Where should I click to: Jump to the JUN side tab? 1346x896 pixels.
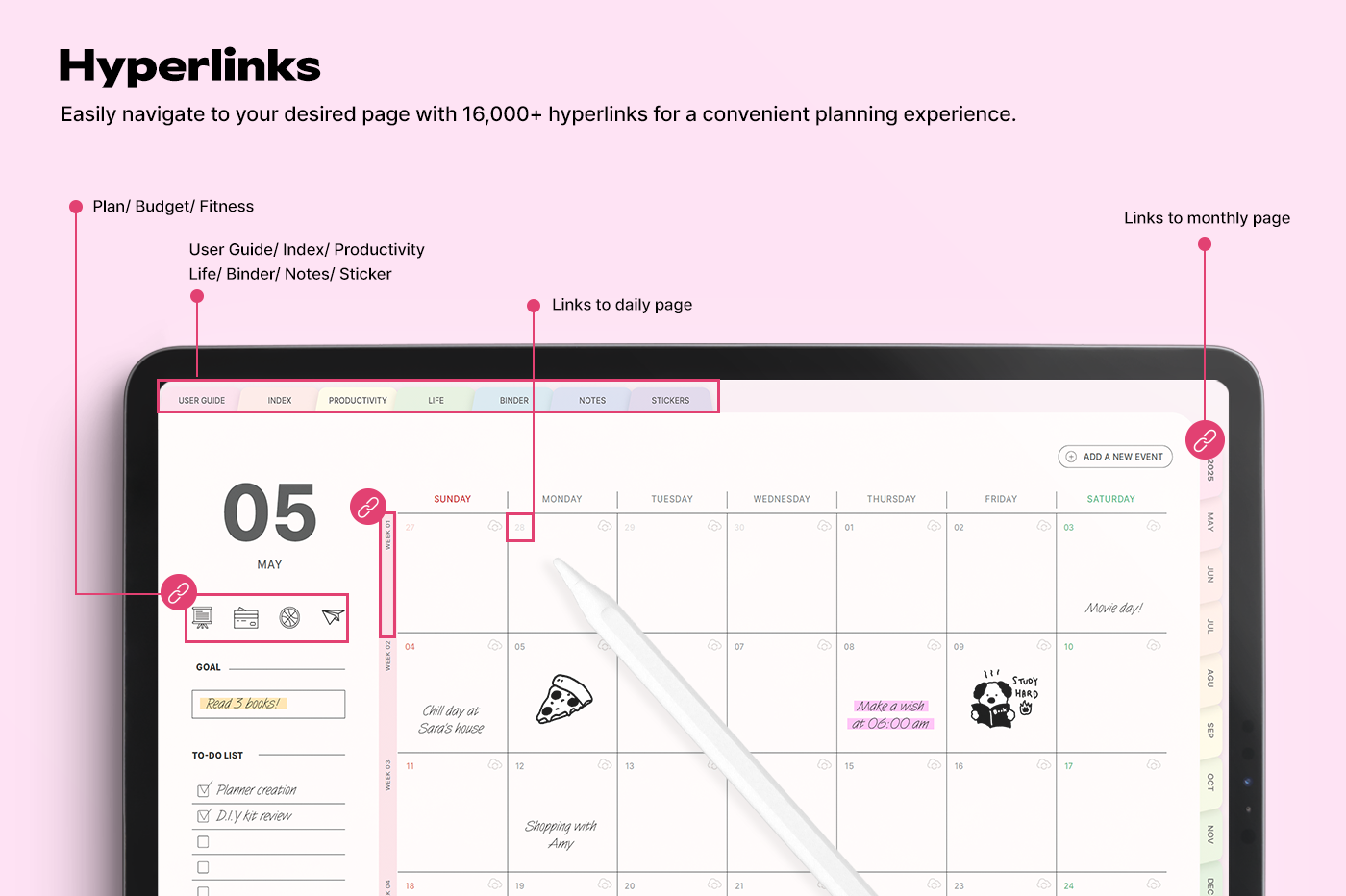[1210, 574]
